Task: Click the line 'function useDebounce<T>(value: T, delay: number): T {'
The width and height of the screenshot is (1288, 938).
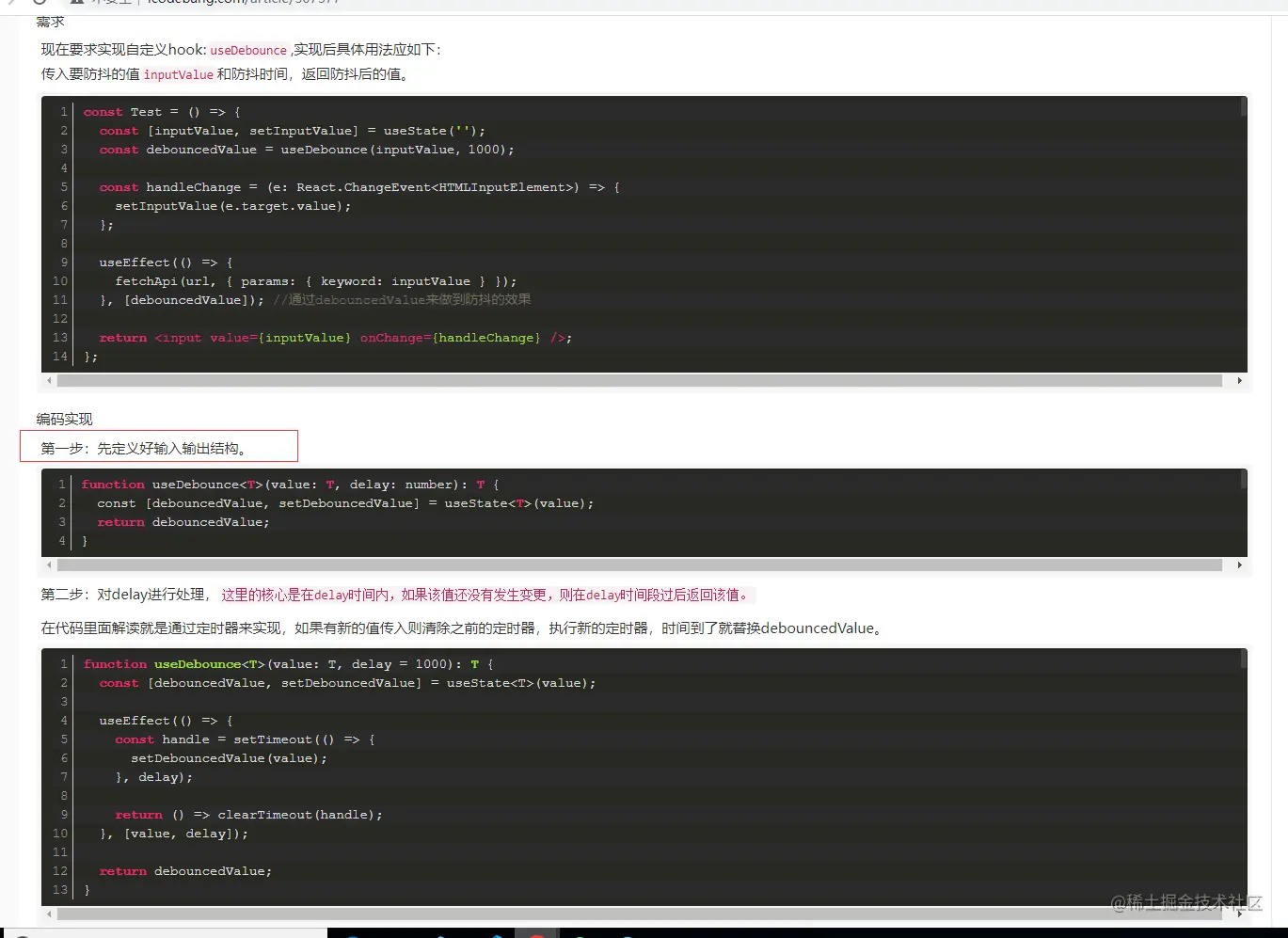Action: [x=291, y=485]
